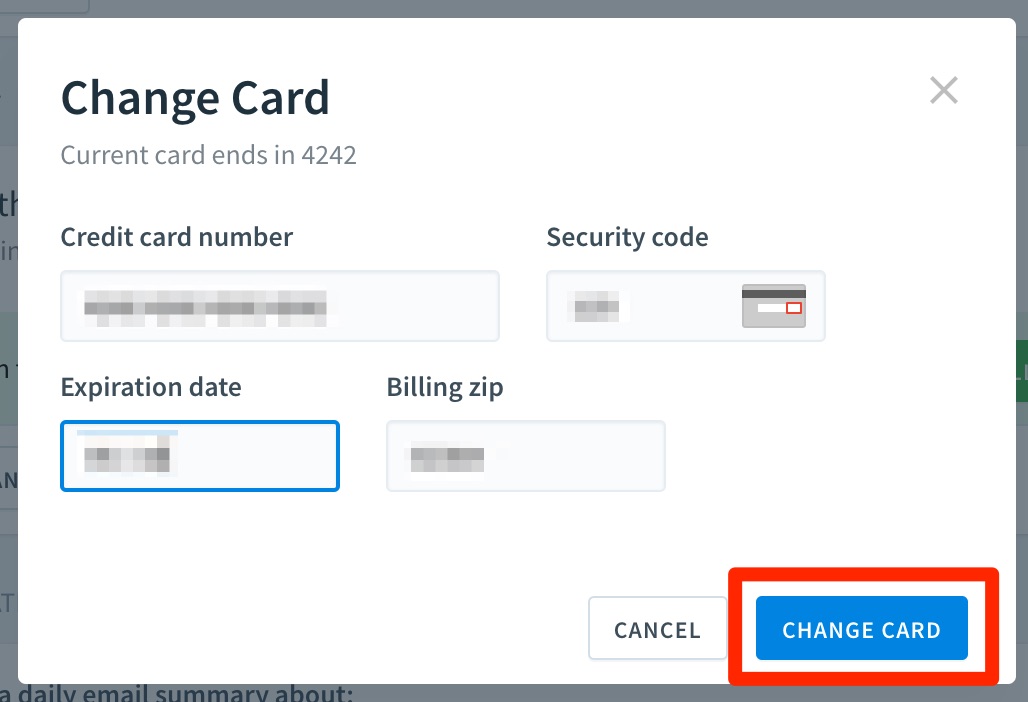The width and height of the screenshot is (1028, 702).
Task: Click the card back CVC icon
Action: click(774, 305)
